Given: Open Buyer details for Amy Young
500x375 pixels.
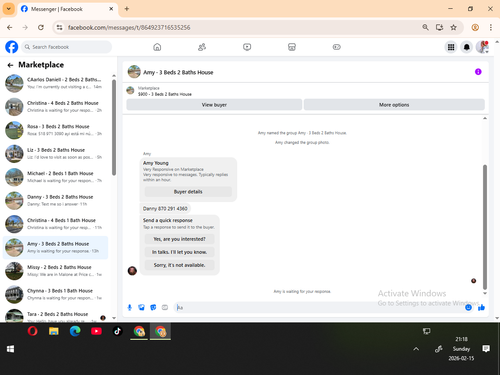Looking at the screenshot, I should coord(188,192).
